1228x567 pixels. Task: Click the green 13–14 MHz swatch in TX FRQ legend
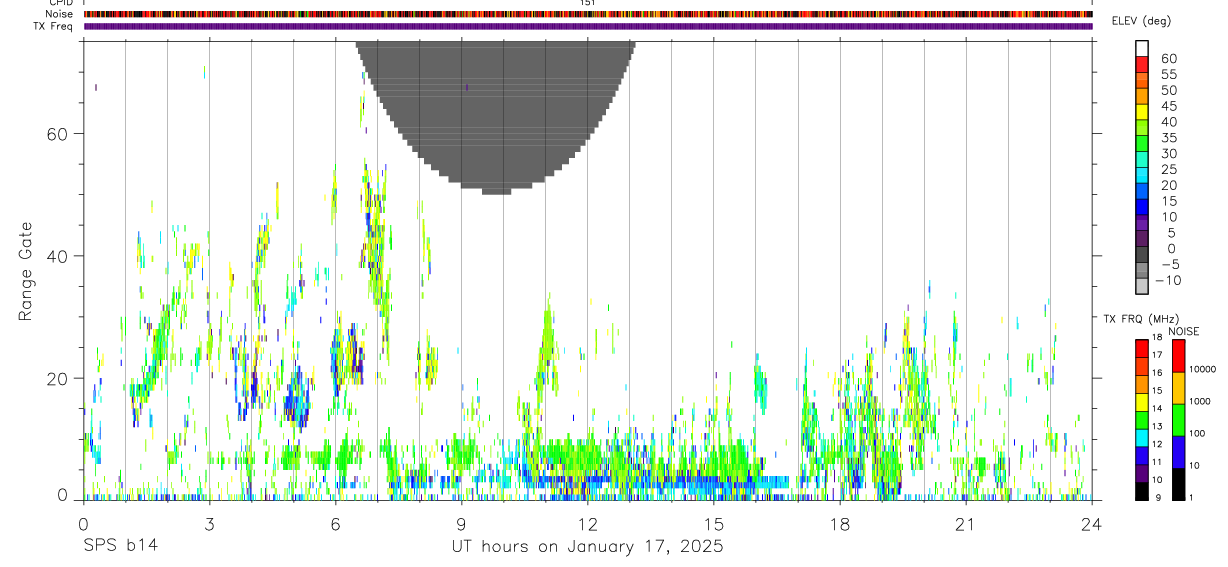coord(1142,420)
